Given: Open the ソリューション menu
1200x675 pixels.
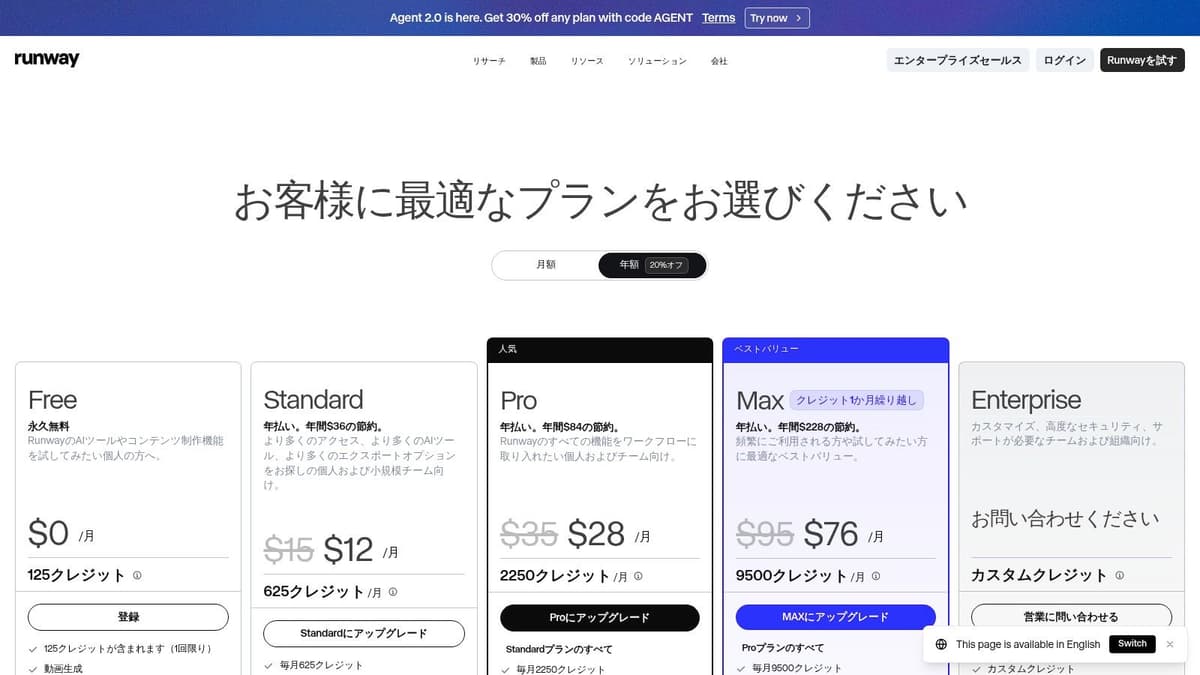Looking at the screenshot, I should [x=657, y=61].
